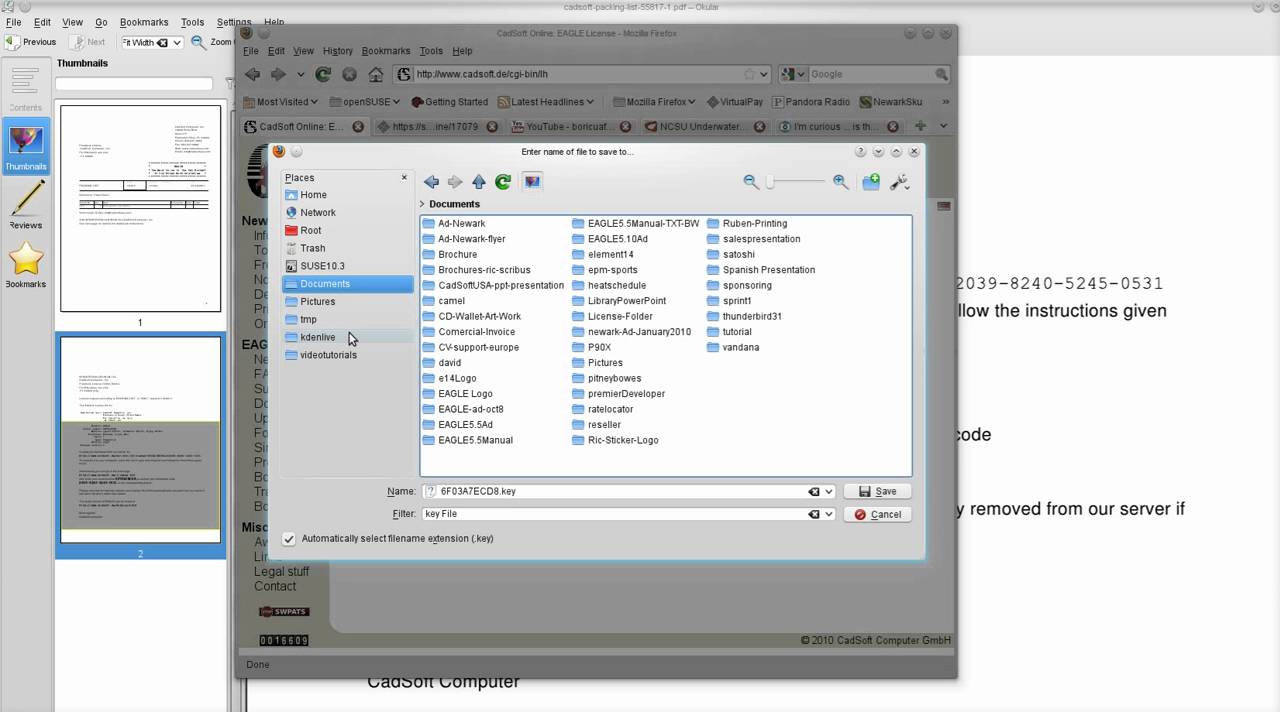Screen dimensions: 1280x712
Task: Show Okular Reviews sidebar panel
Action: (26, 206)
